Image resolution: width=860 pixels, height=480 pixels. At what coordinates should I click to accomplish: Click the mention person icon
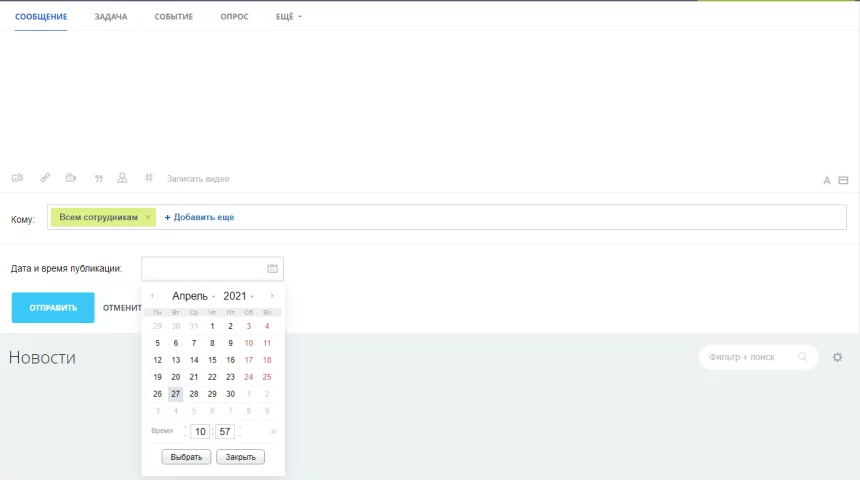pyautogui.click(x=122, y=178)
